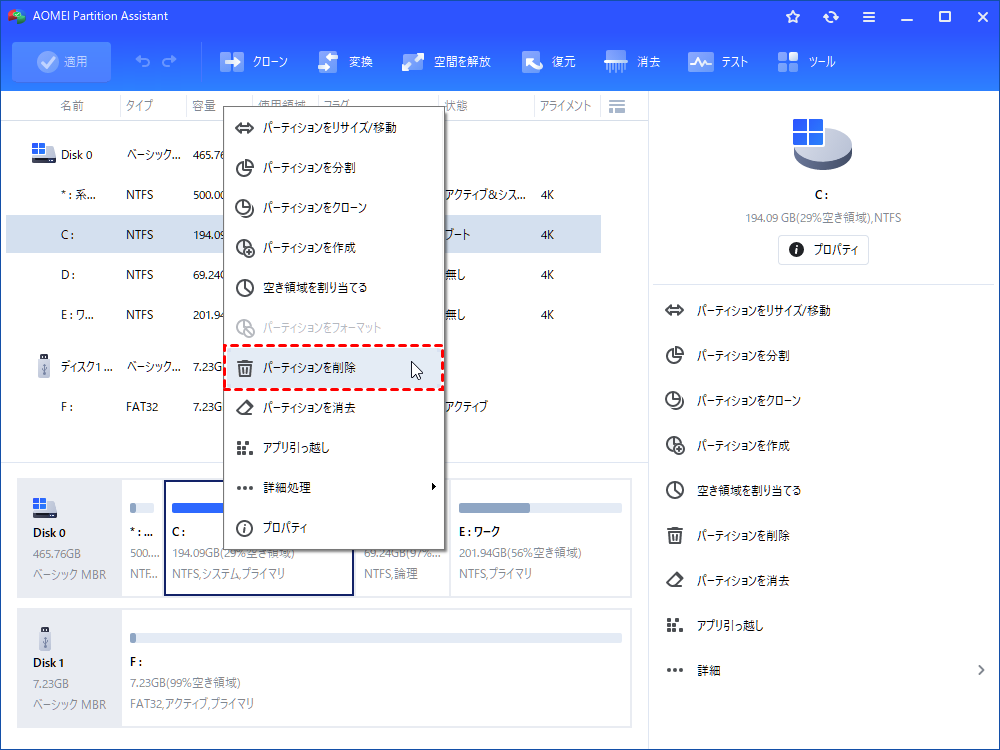Open the column settings list icon
This screenshot has width=1000, height=750.
pos(617,106)
